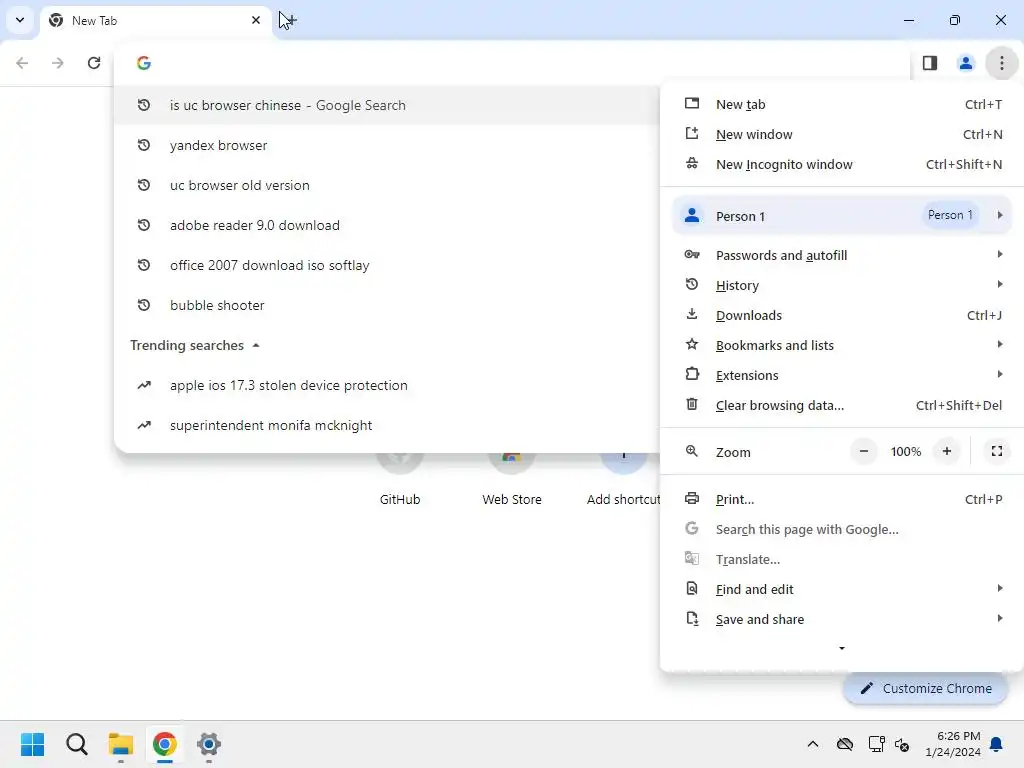Click the three-dot Chrome menu button
The width and height of the screenshot is (1024, 768).
1002,63
